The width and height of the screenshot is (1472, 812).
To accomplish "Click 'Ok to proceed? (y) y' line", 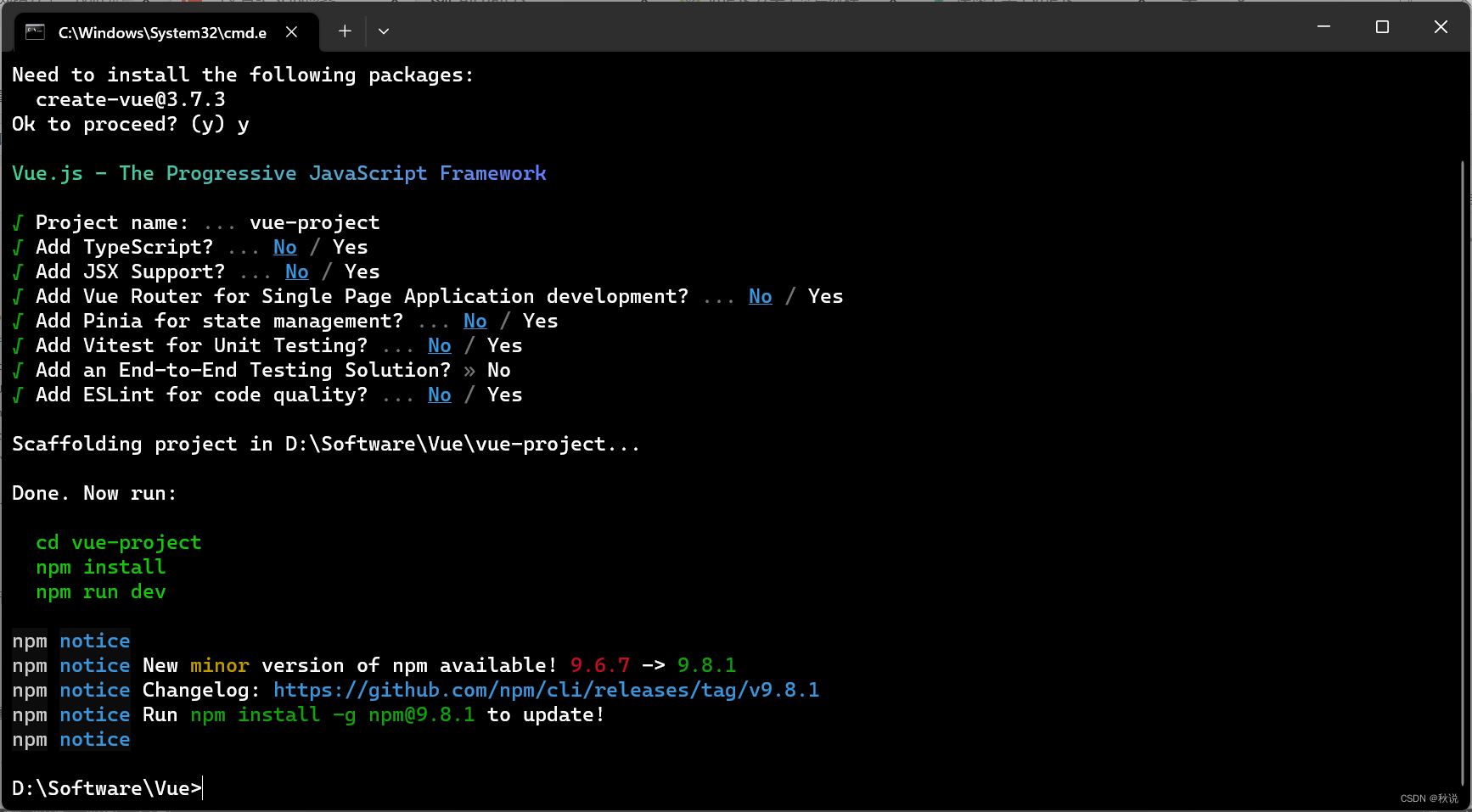I will [x=131, y=124].
